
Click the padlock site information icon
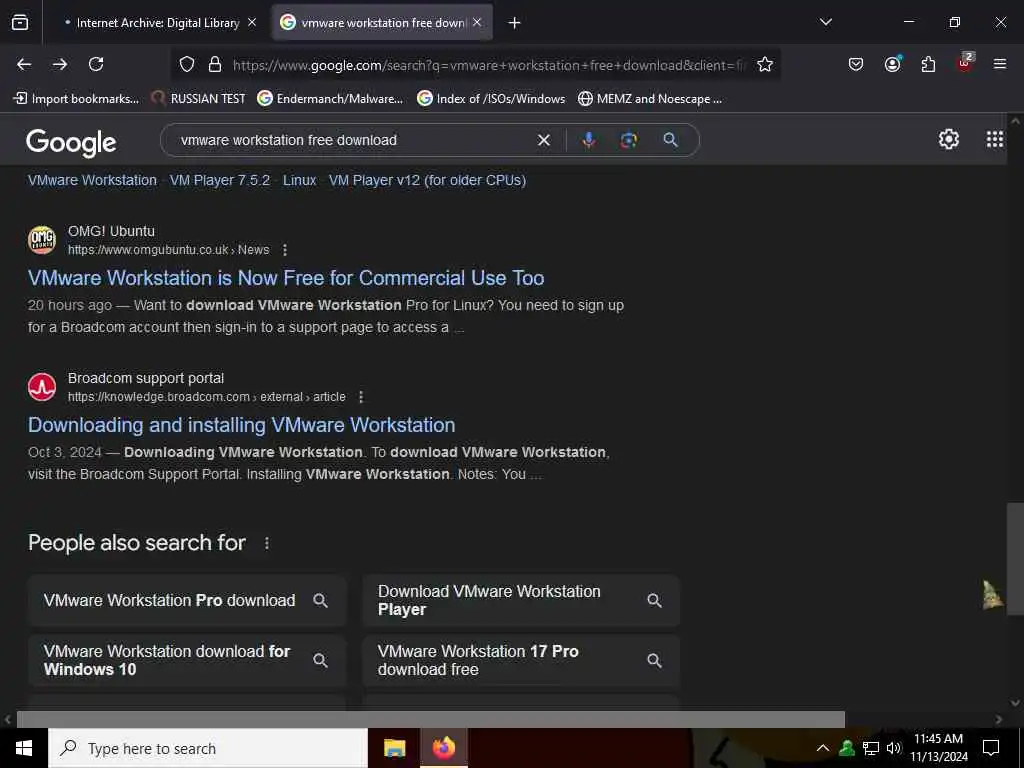click(215, 64)
